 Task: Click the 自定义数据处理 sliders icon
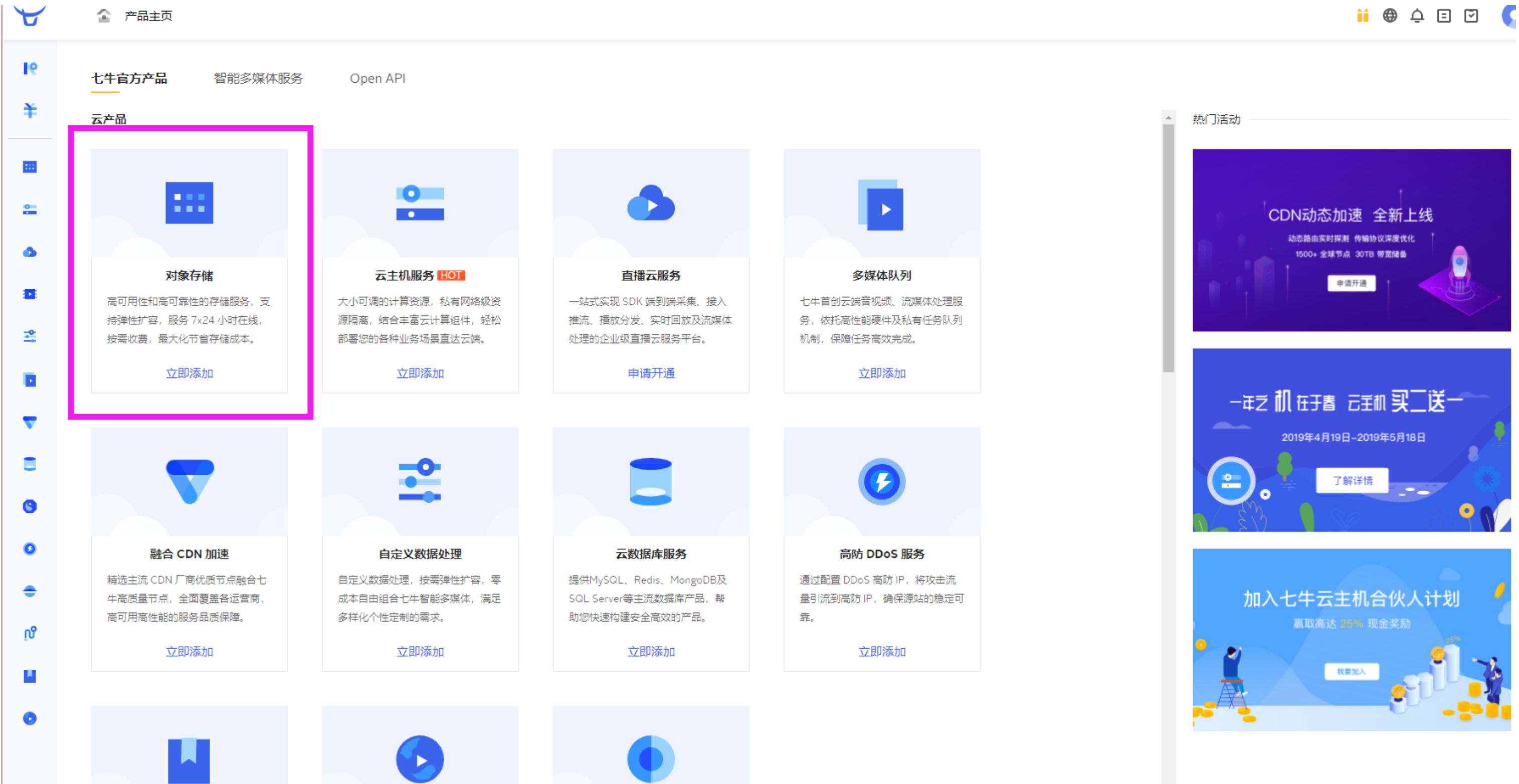[x=420, y=480]
